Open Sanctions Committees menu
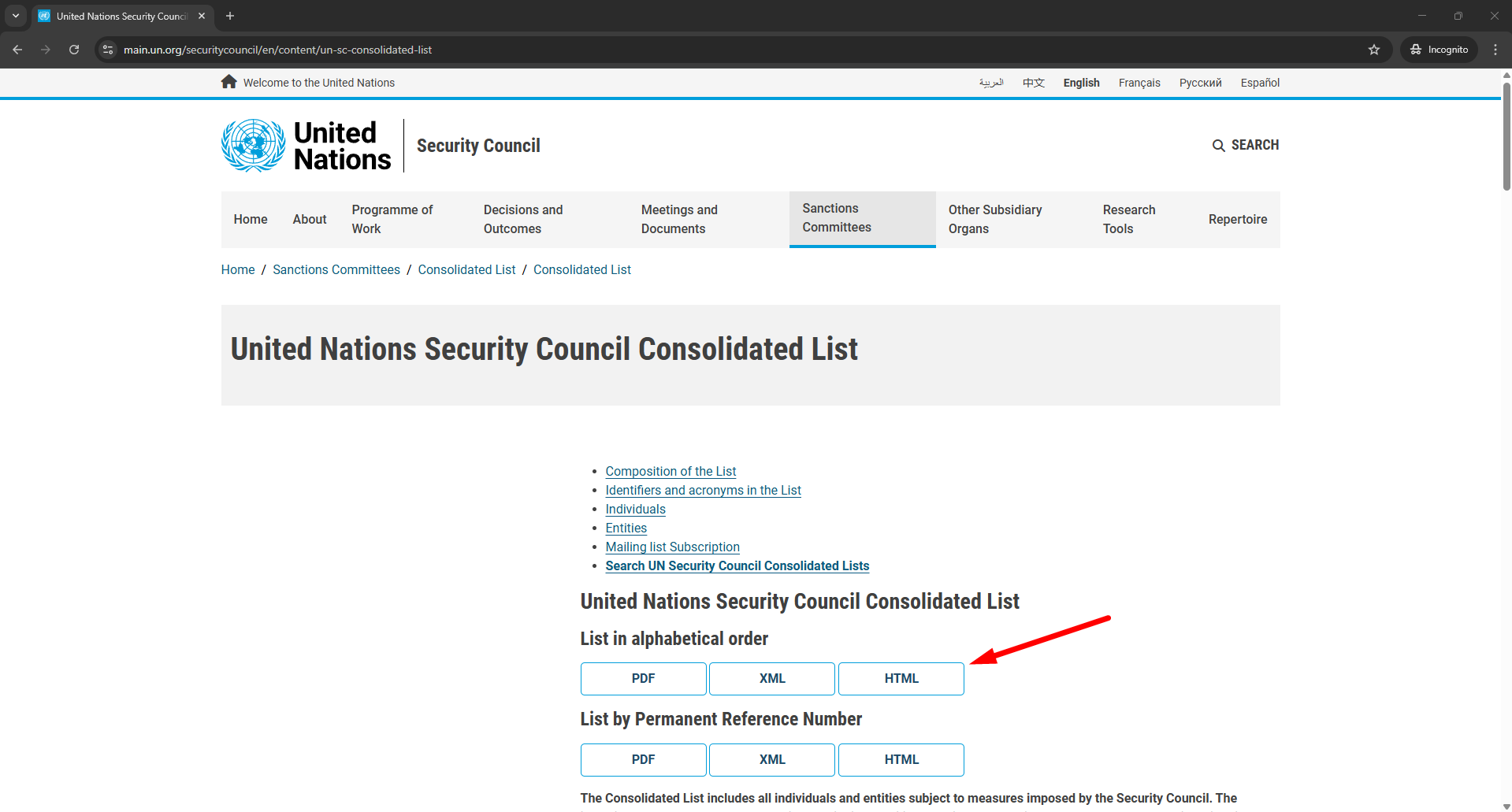This screenshot has height=812, width=1512. pos(863,218)
